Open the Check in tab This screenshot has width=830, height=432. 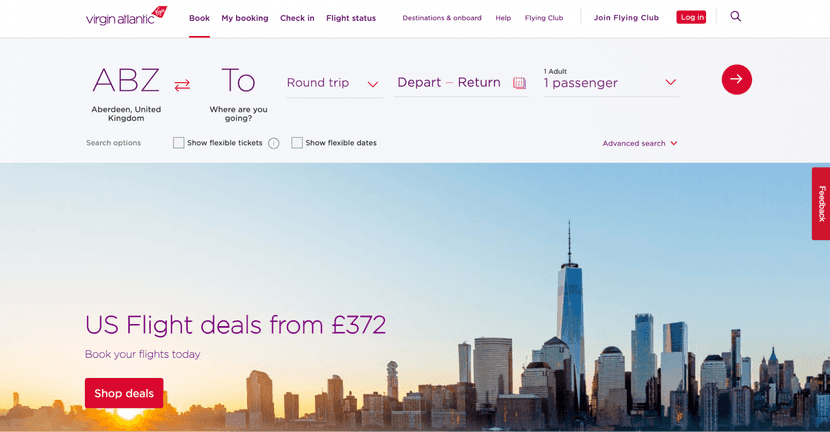(297, 18)
